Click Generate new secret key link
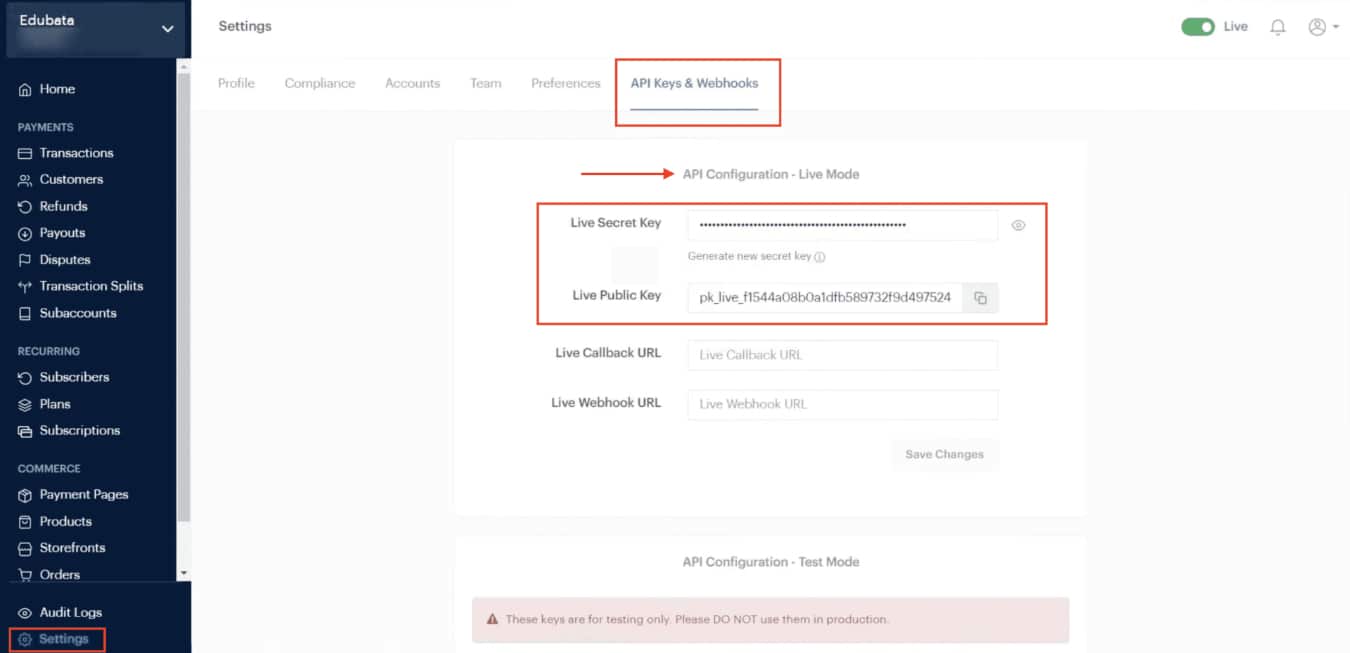The width and height of the screenshot is (1350, 653). coord(749,257)
